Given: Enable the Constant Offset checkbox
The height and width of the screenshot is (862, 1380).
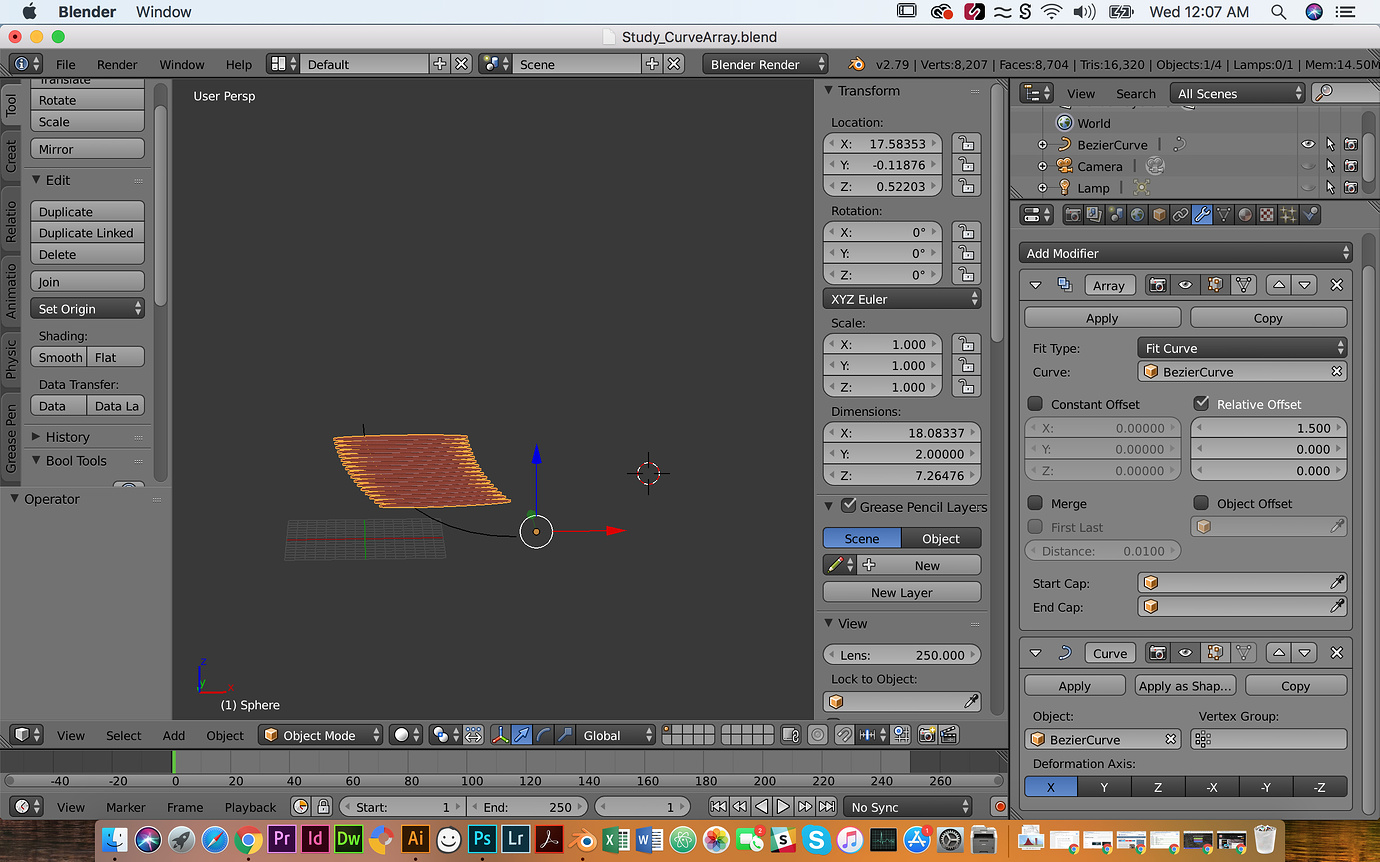Looking at the screenshot, I should [x=1036, y=404].
